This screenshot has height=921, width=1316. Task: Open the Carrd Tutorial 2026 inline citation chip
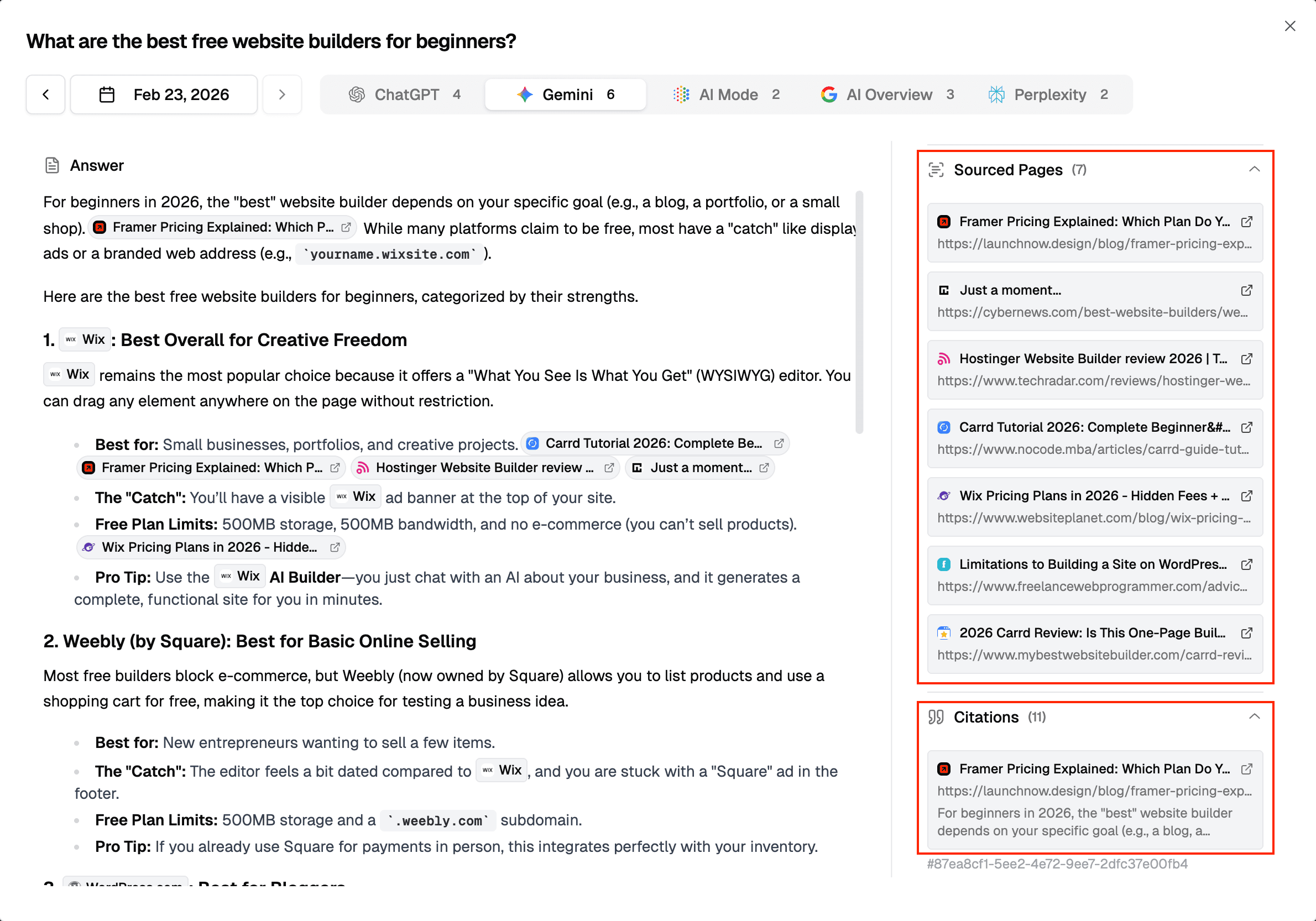(x=655, y=443)
